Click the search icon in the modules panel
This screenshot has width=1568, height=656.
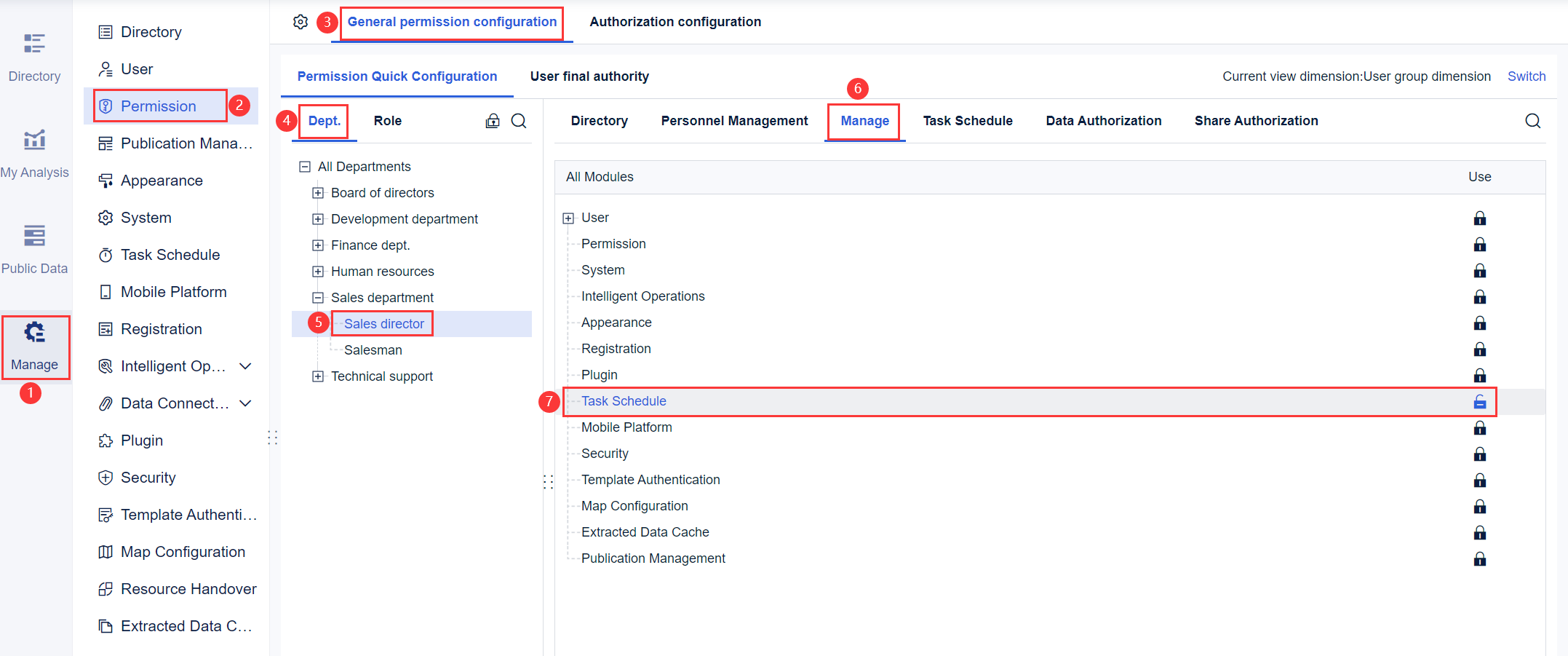point(1532,121)
